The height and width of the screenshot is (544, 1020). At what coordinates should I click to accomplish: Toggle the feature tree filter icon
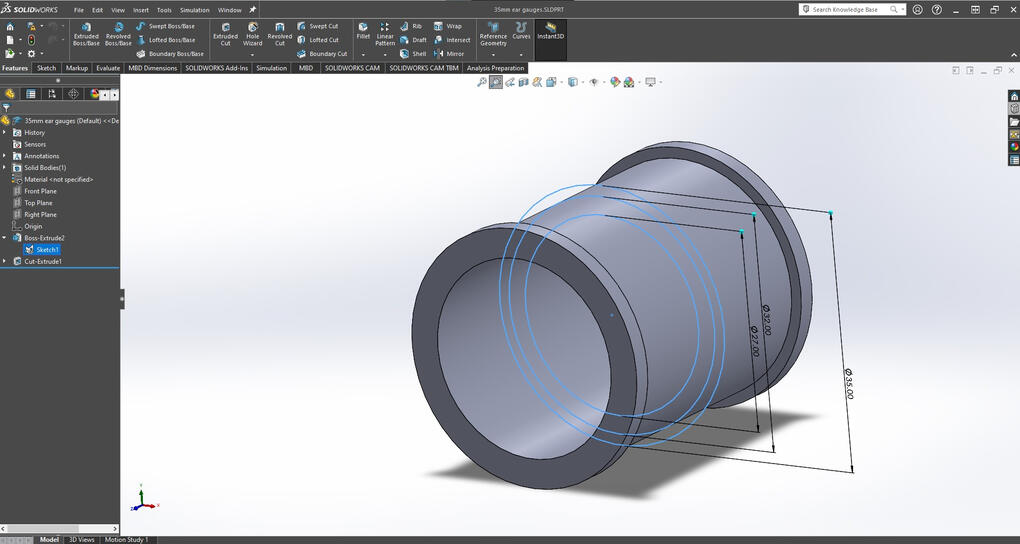(x=7, y=107)
